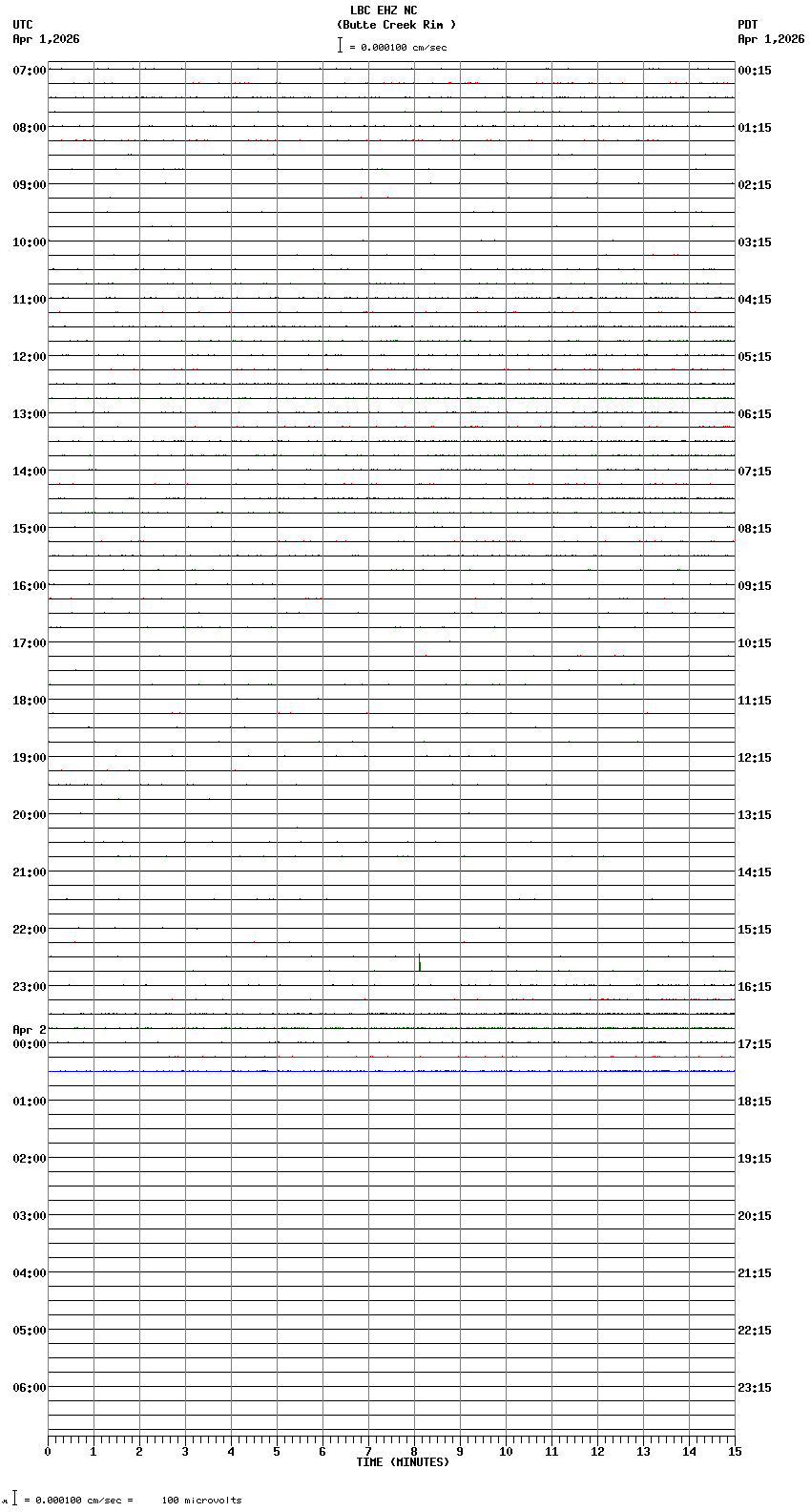This screenshot has height=1512, width=811.
Task: Click the 15:15 PDT time label
Action: [755, 930]
